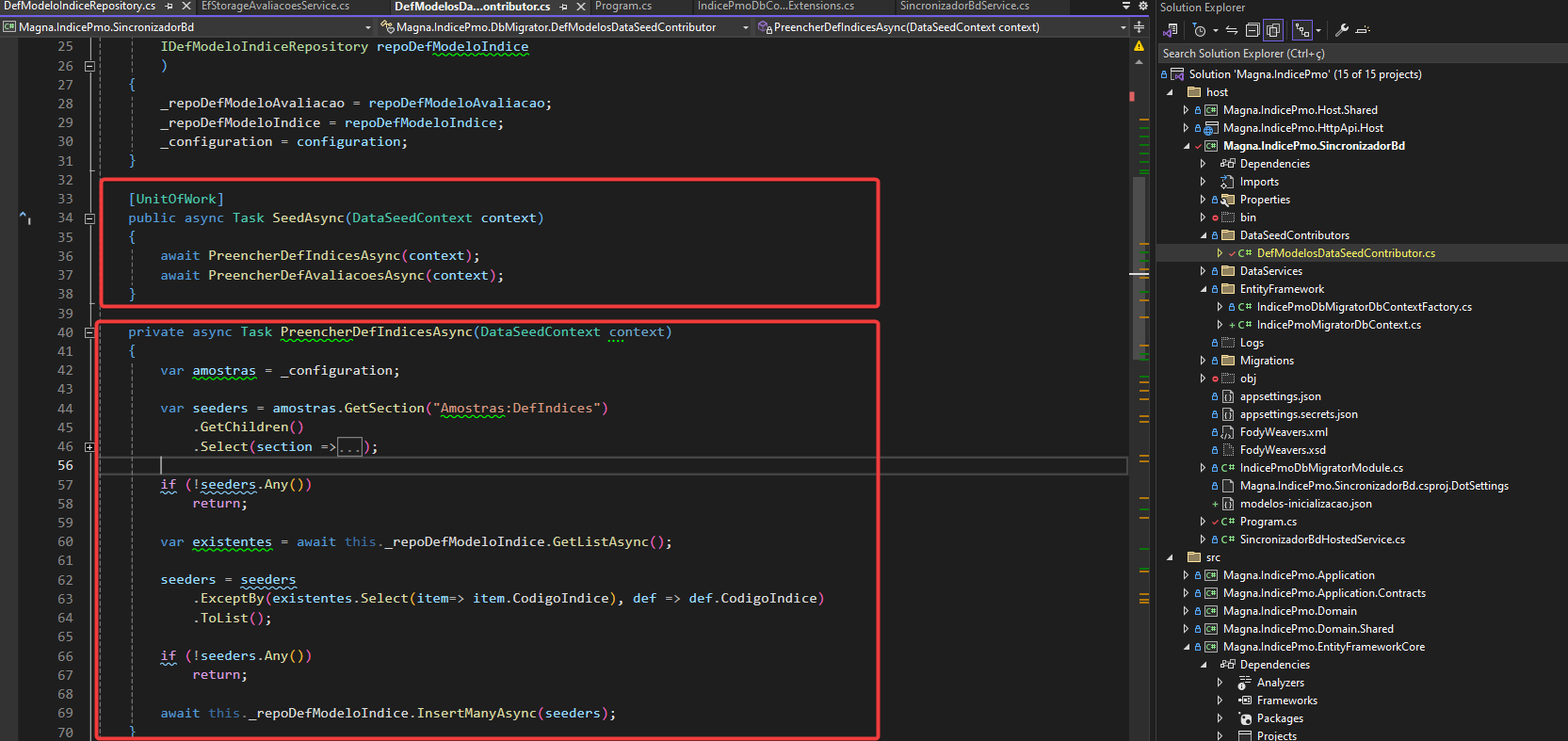Image resolution: width=1568 pixels, height=741 pixels.
Task: Expand Migrations folder
Action: pyautogui.click(x=1203, y=361)
